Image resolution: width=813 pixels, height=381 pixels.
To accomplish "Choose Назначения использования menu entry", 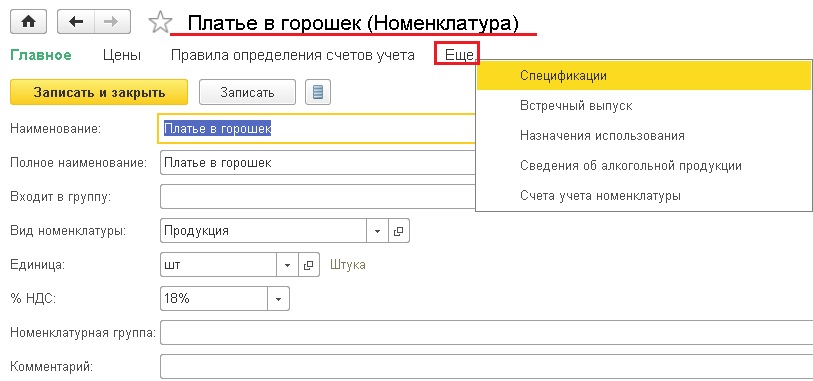I will pos(644,136).
